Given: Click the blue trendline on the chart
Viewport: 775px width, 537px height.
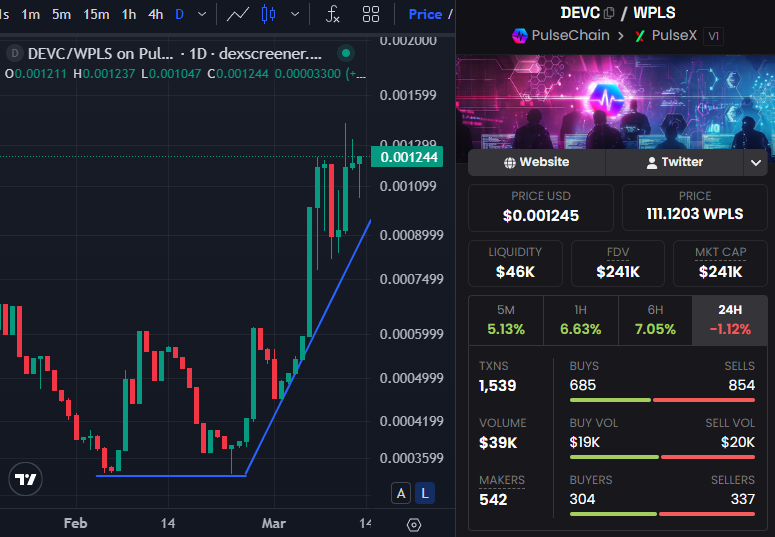Looking at the screenshot, I should click(x=308, y=349).
